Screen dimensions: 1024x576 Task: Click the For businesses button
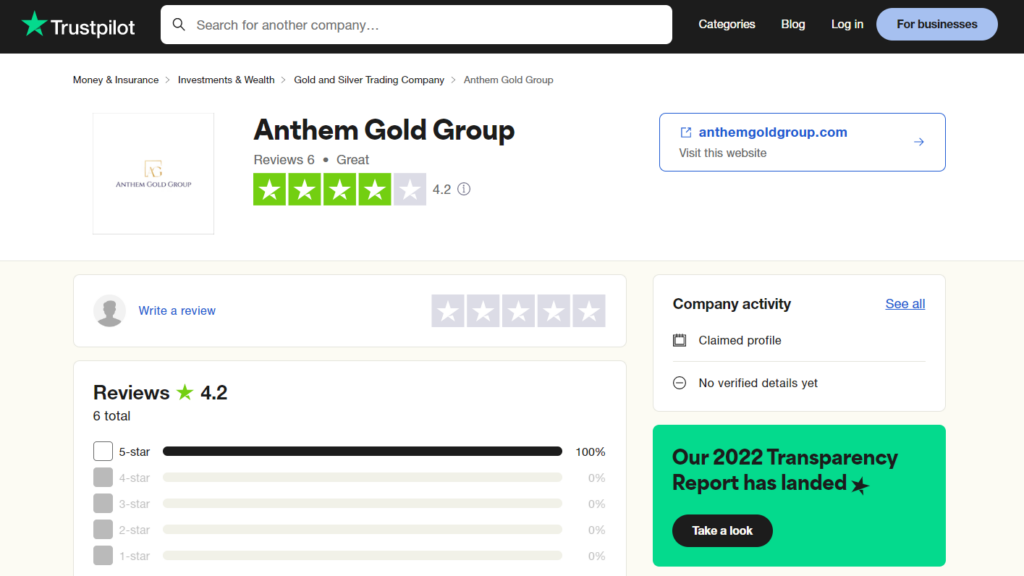936,24
